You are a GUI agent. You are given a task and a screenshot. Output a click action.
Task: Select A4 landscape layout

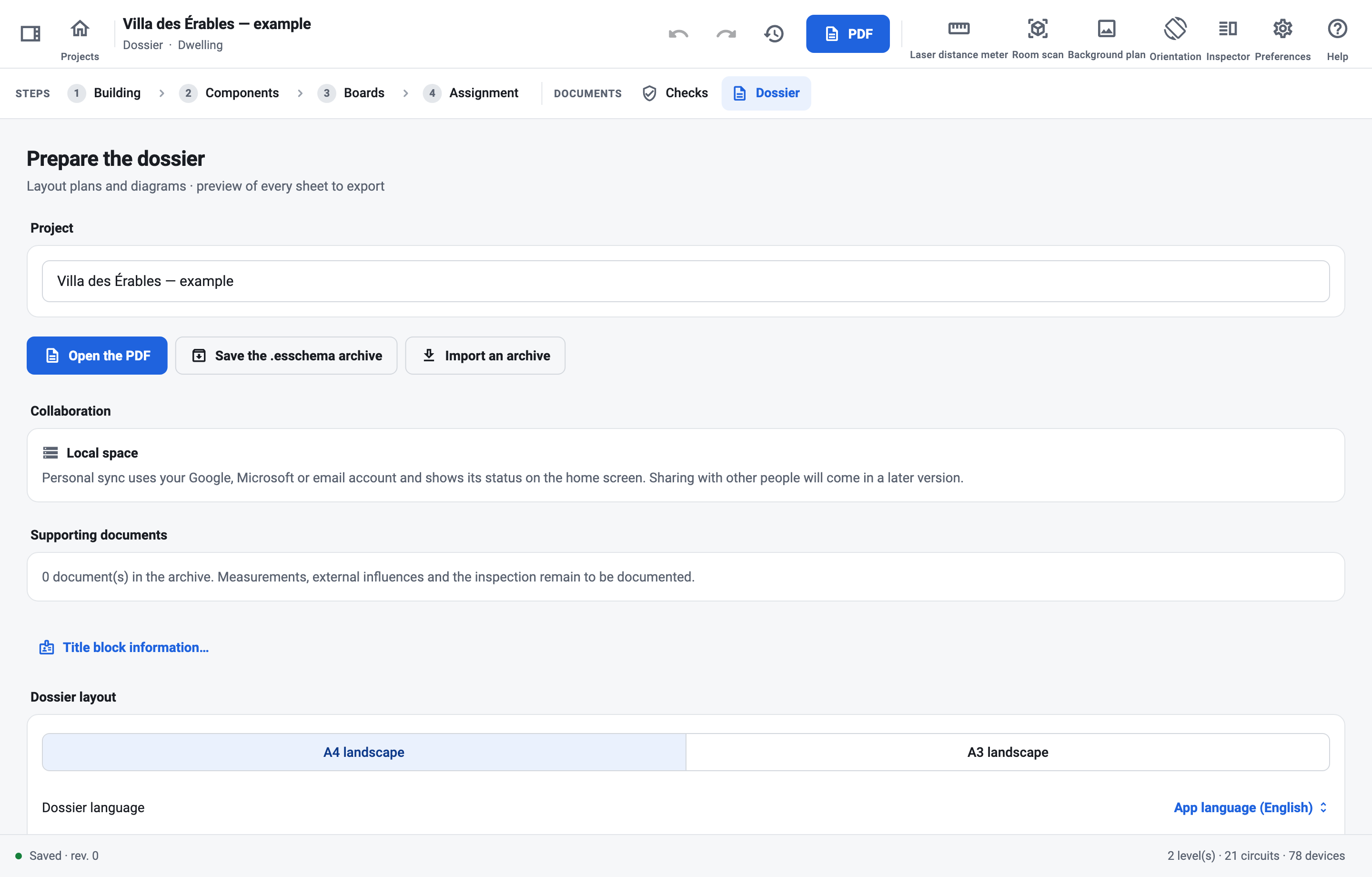coord(364,752)
